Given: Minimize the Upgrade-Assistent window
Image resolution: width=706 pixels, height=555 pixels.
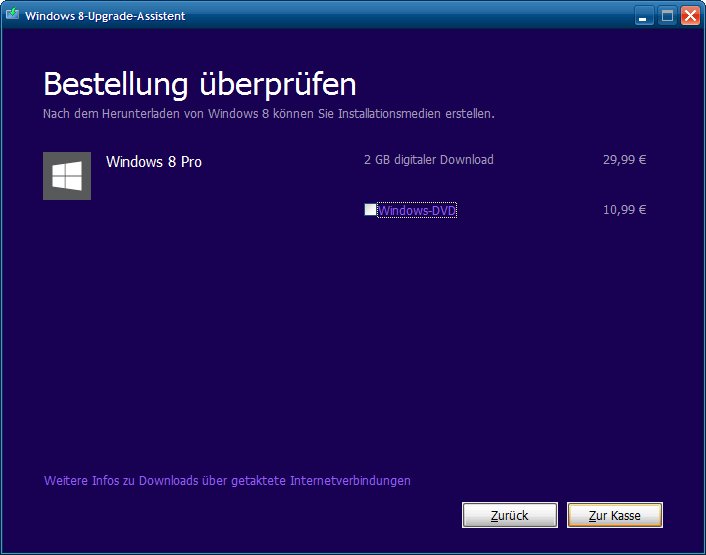Looking at the screenshot, I should point(644,16).
